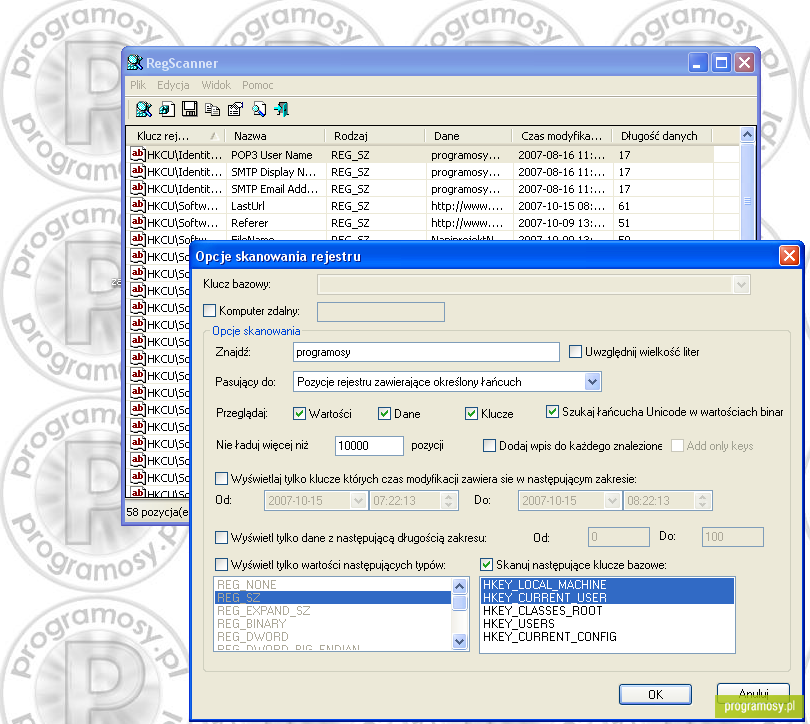This screenshot has height=724, width=810.
Task: Click the ab icon of SMTP Email Add... row
Action: tap(137, 188)
